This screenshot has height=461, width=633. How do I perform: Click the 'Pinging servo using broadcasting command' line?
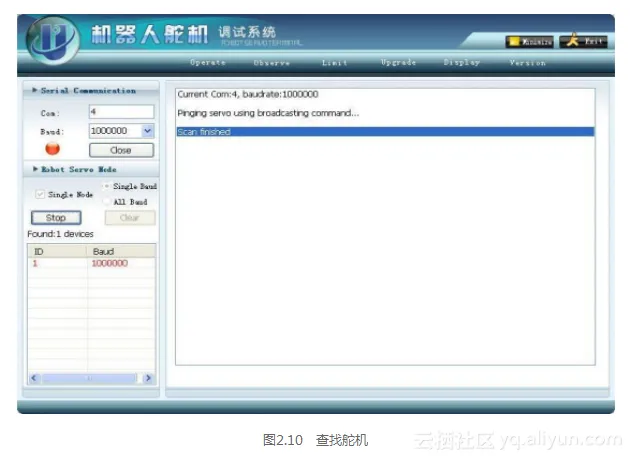click(x=268, y=113)
